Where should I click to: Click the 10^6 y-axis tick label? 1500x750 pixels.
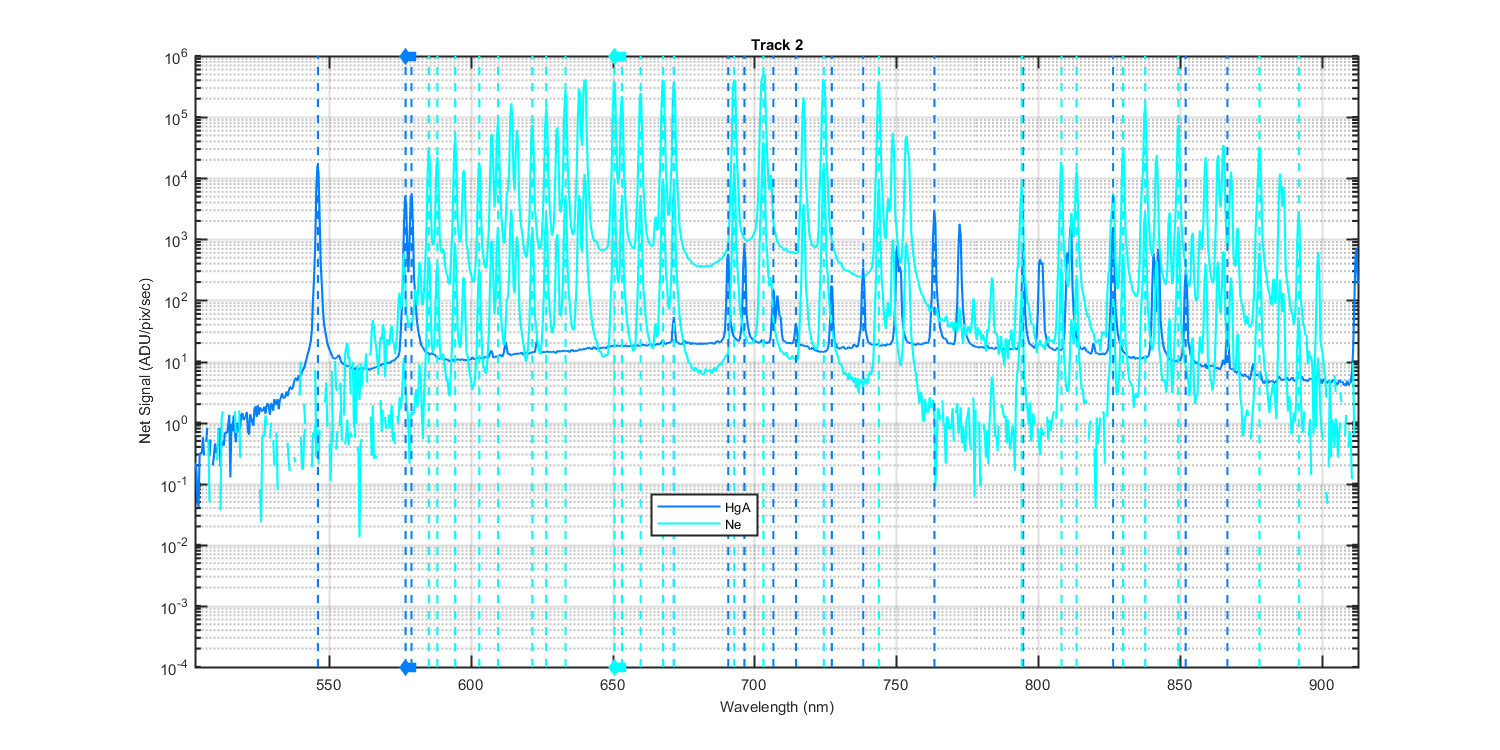(177, 56)
